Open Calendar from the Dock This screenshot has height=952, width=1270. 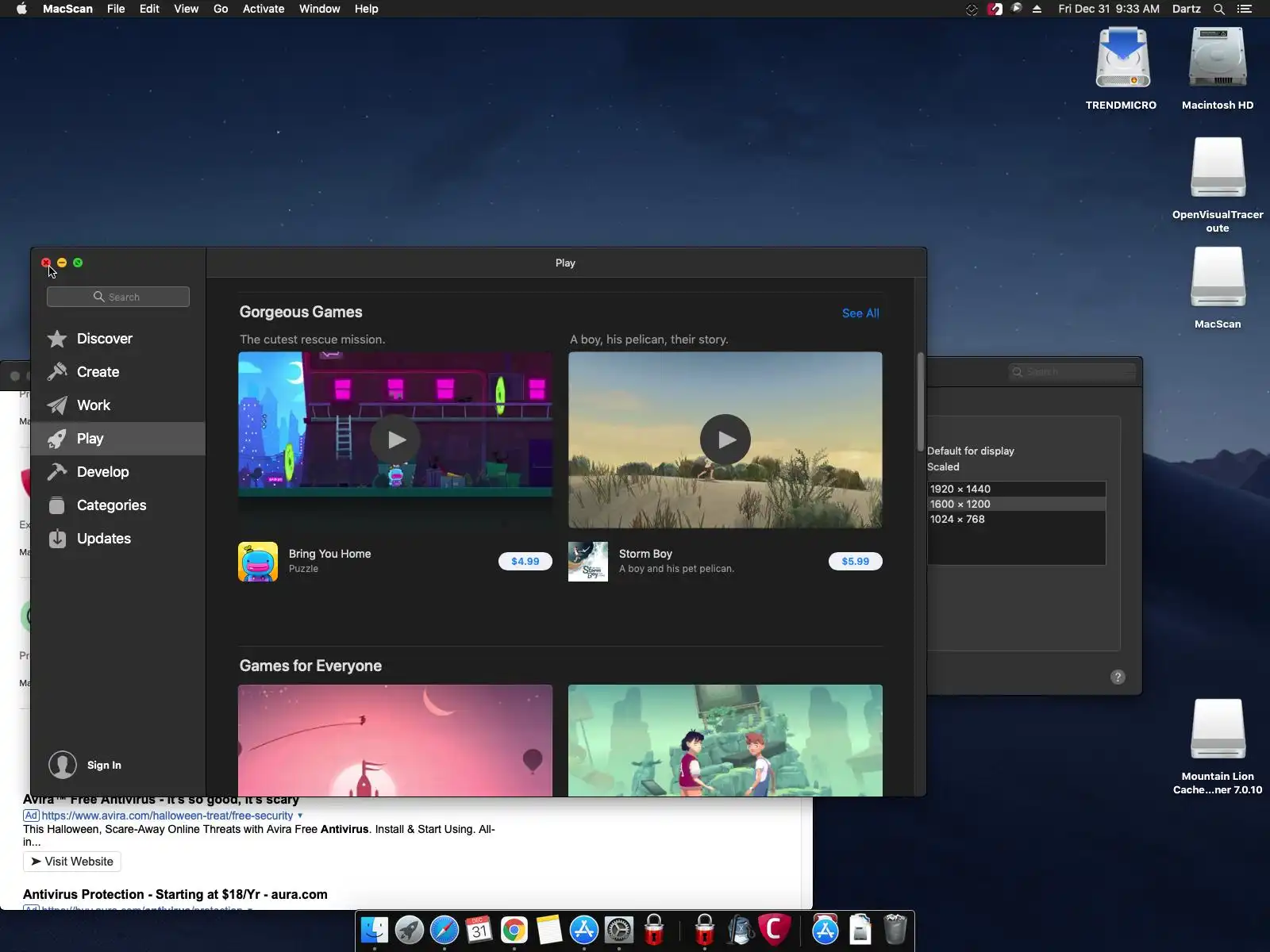(x=479, y=930)
